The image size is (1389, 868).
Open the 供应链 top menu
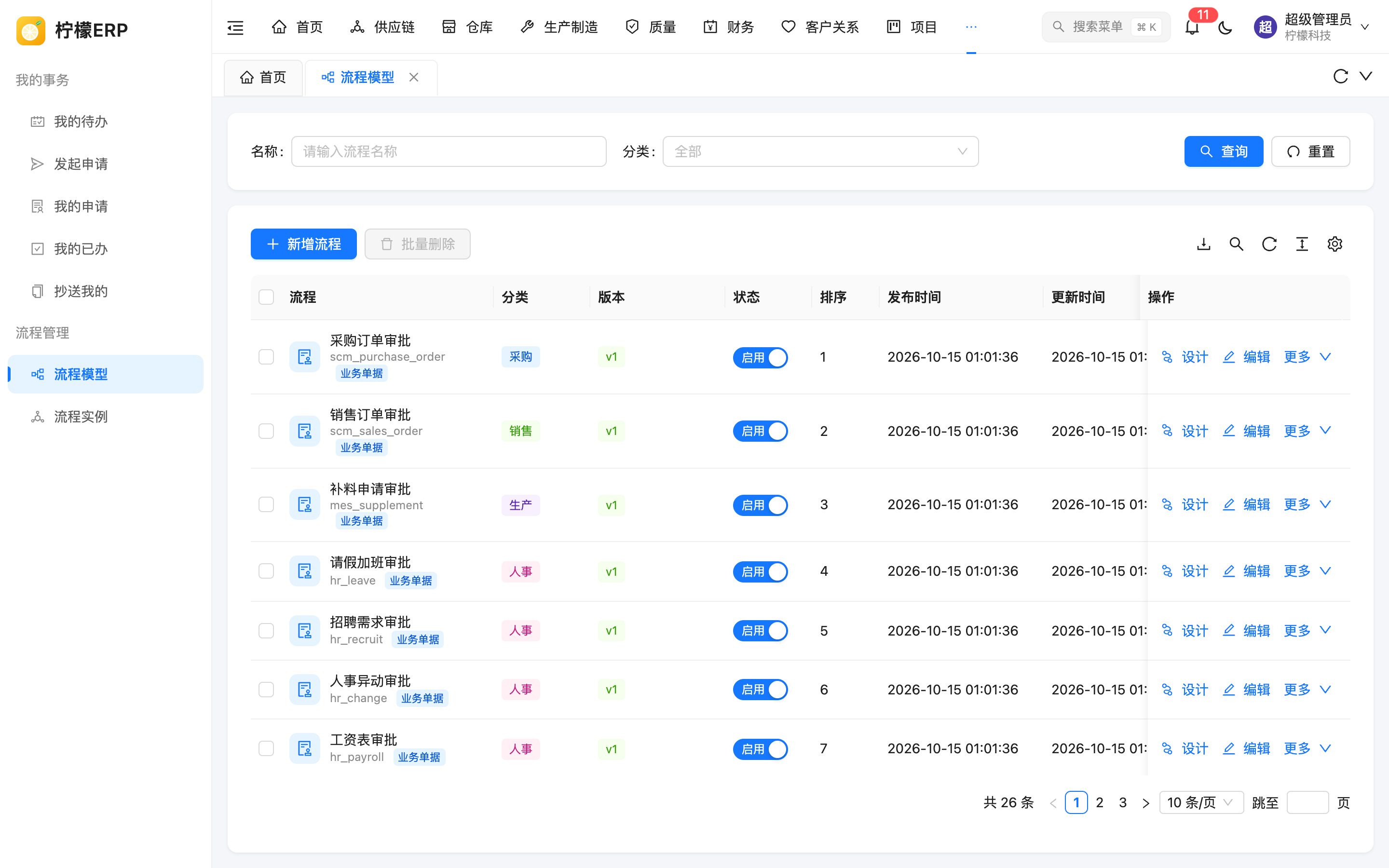(382, 27)
